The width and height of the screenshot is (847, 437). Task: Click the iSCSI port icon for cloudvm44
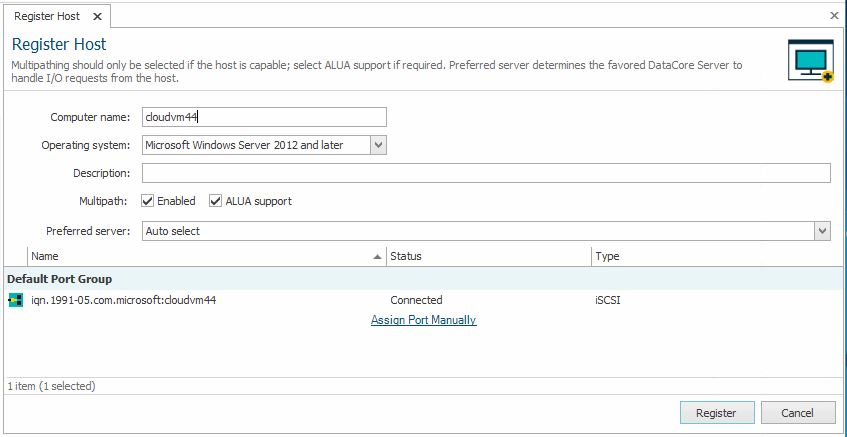(x=15, y=300)
